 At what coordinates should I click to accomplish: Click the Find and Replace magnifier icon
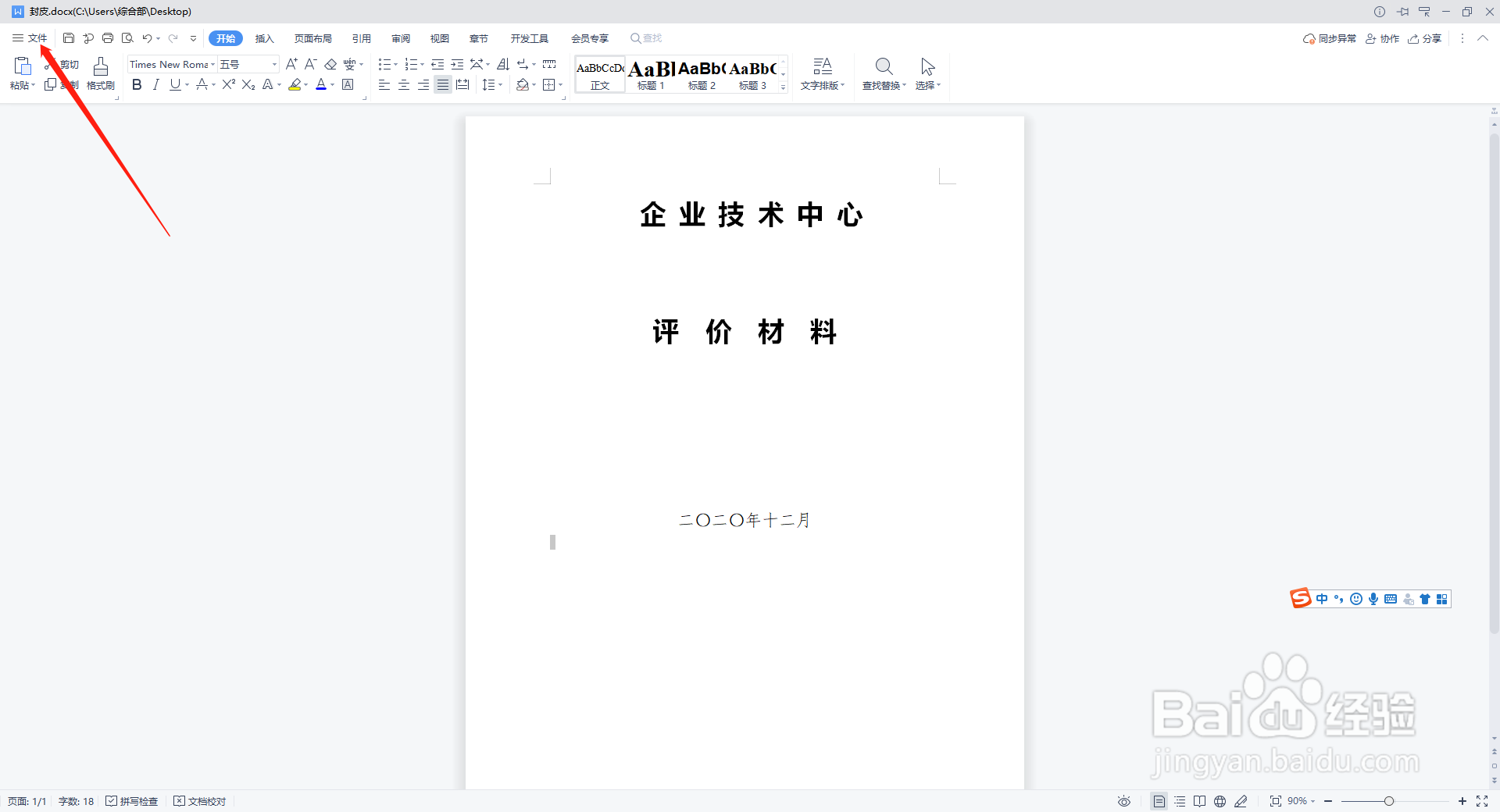coord(884,66)
